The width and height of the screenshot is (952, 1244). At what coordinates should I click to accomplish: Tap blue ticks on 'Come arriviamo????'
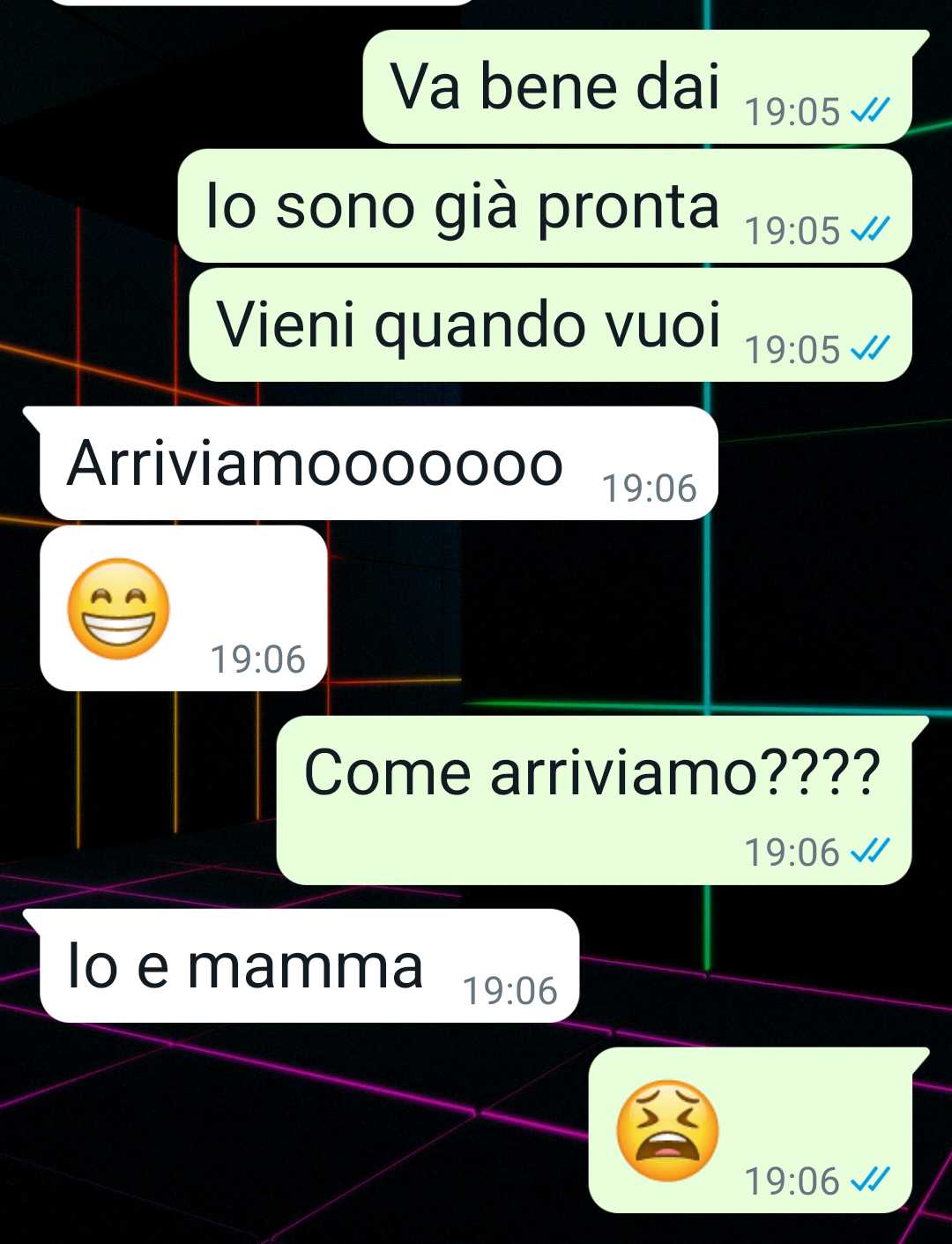[x=870, y=851]
